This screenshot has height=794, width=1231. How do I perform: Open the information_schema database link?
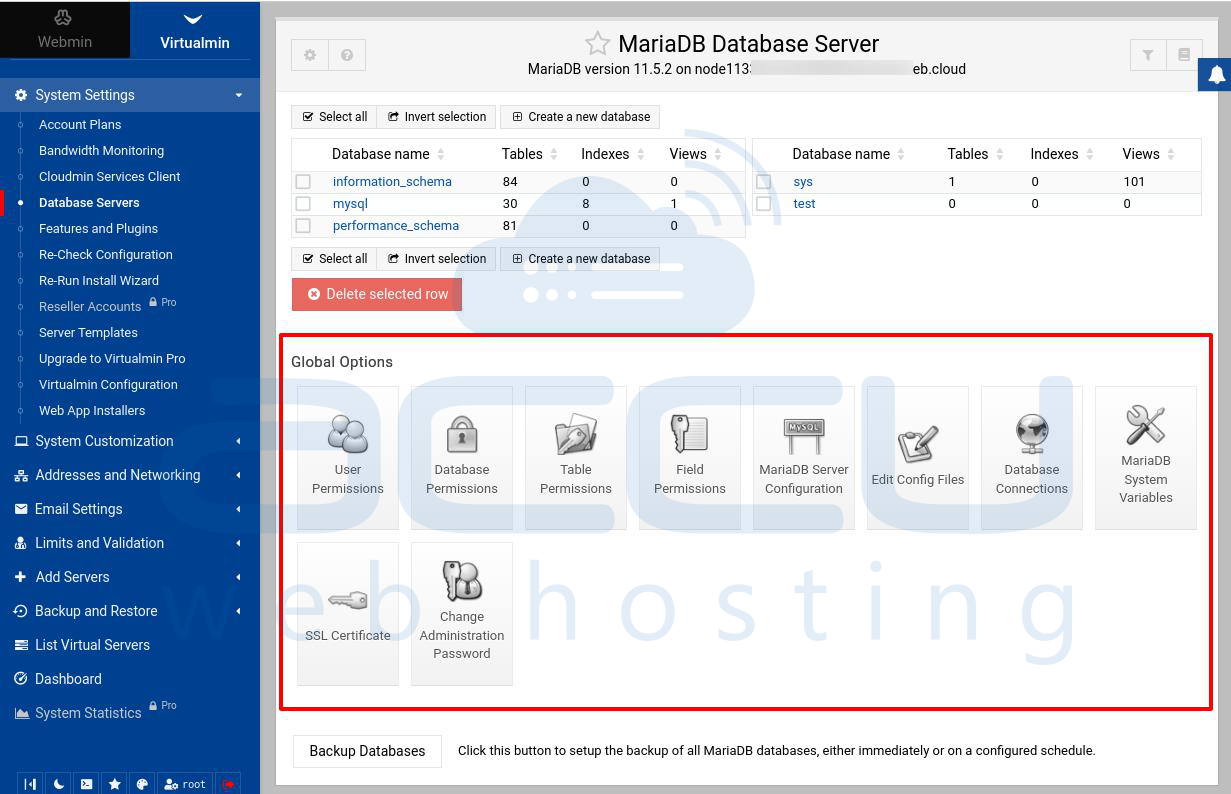tap(392, 182)
